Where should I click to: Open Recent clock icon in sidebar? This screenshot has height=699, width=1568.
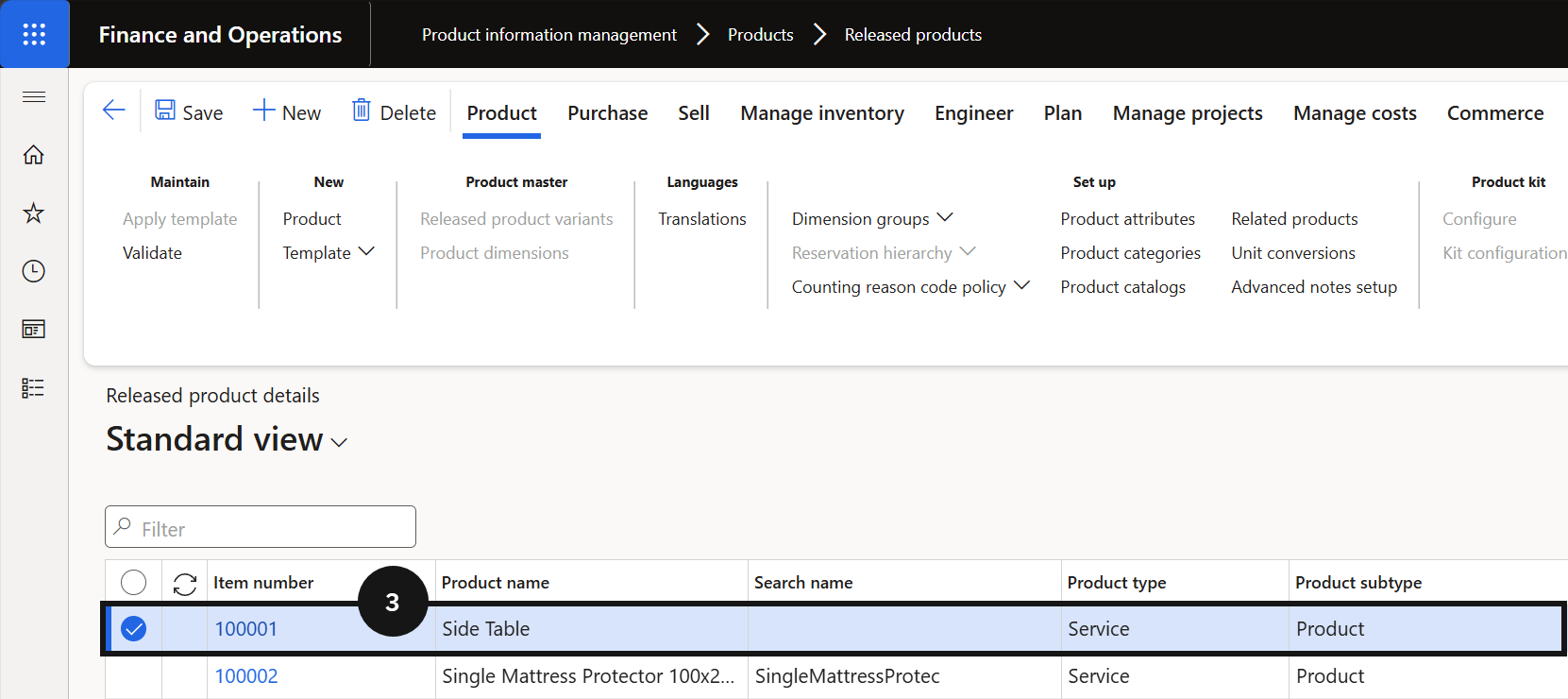point(34,271)
